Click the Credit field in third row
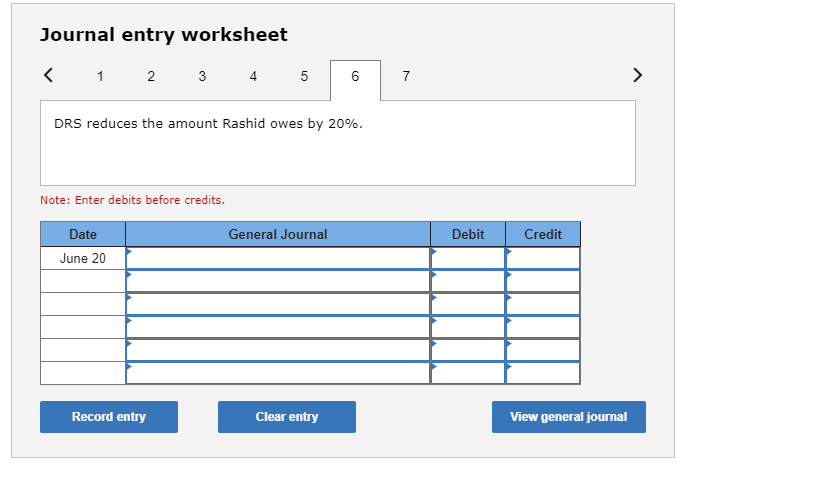This screenshot has width=816, height=478. tap(543, 304)
